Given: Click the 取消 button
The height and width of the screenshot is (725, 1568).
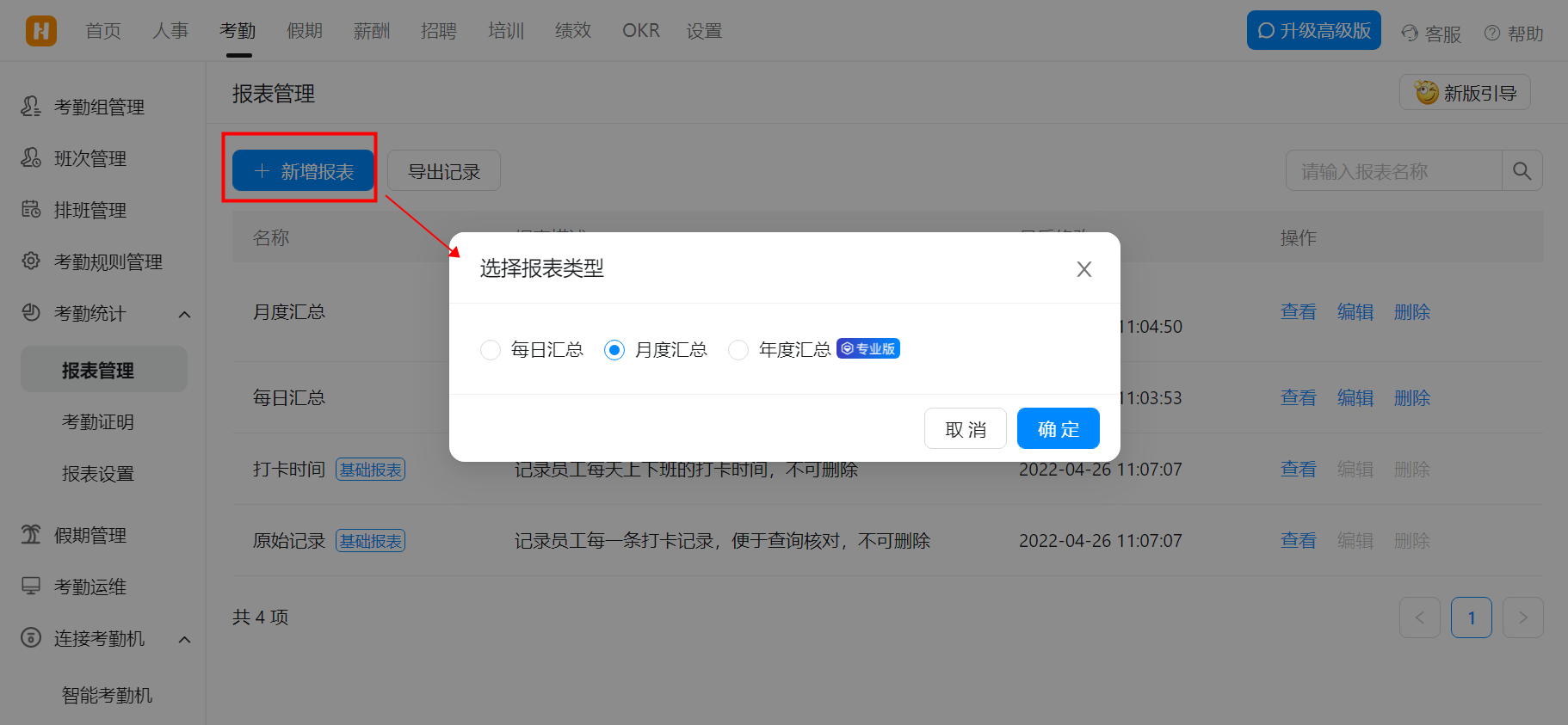Looking at the screenshot, I should [965, 428].
